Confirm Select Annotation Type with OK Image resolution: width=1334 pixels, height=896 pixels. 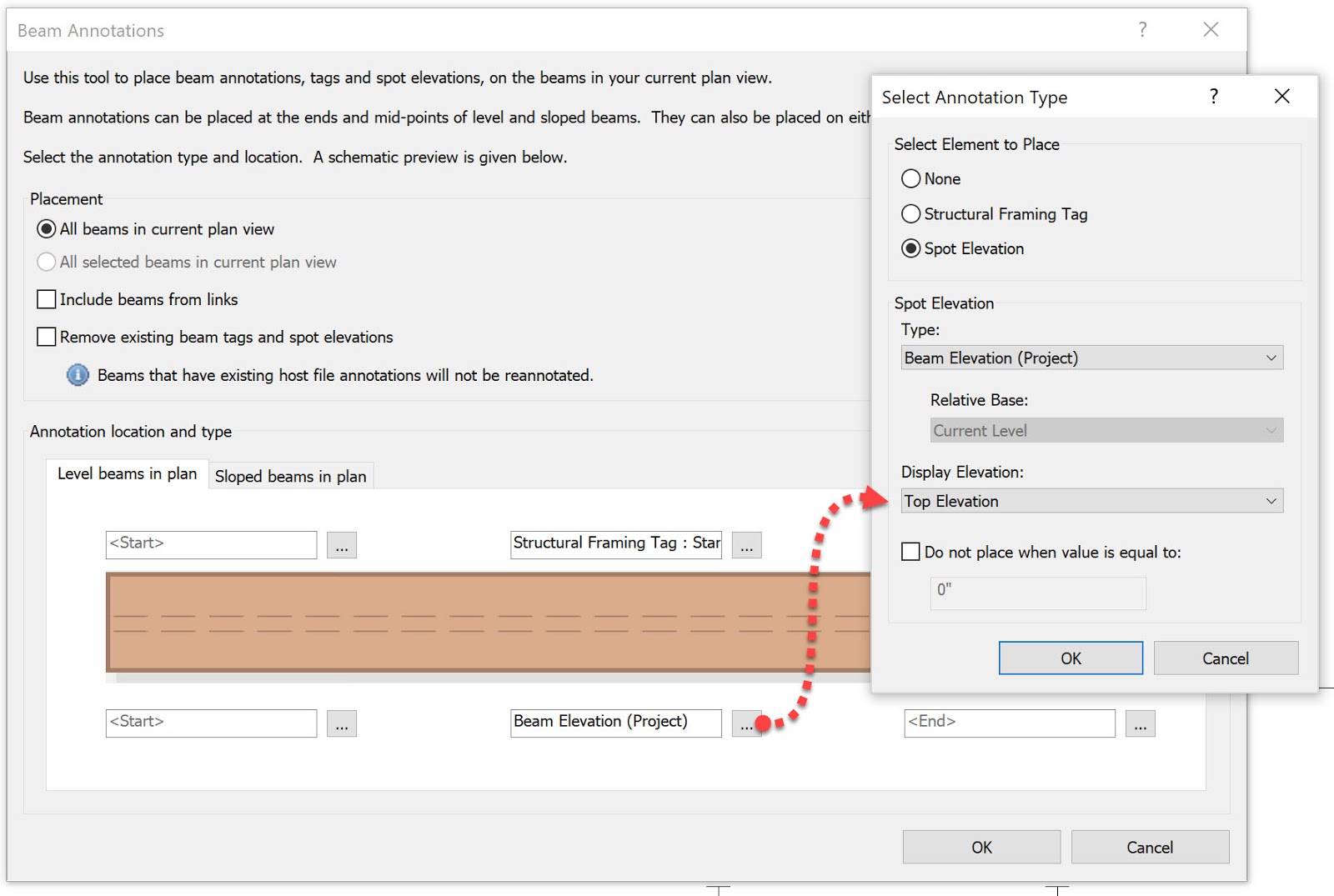click(1070, 658)
